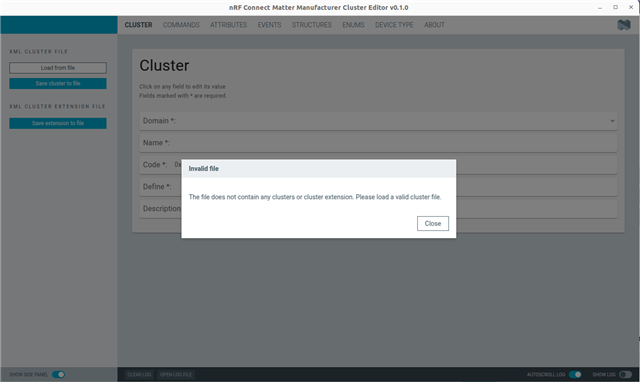This screenshot has width=640, height=382.
Task: Expand the Domain dropdown
Action: (378, 121)
